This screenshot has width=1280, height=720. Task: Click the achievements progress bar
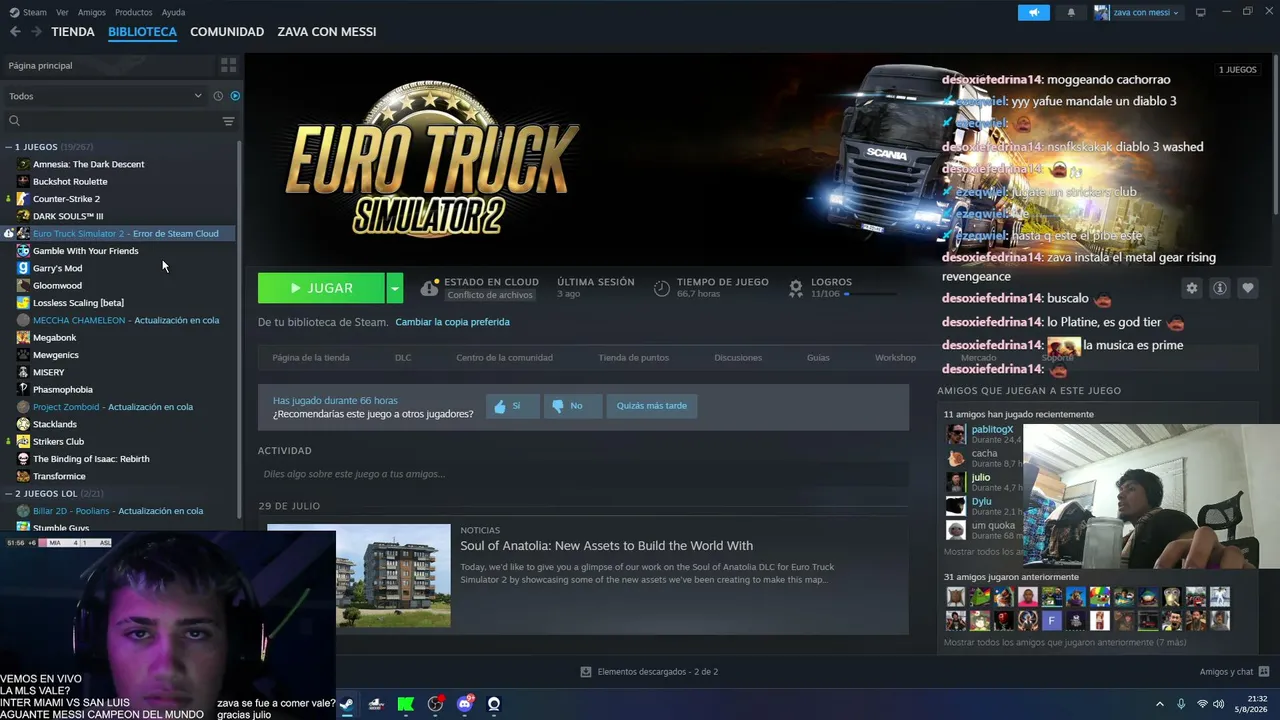coord(870,294)
